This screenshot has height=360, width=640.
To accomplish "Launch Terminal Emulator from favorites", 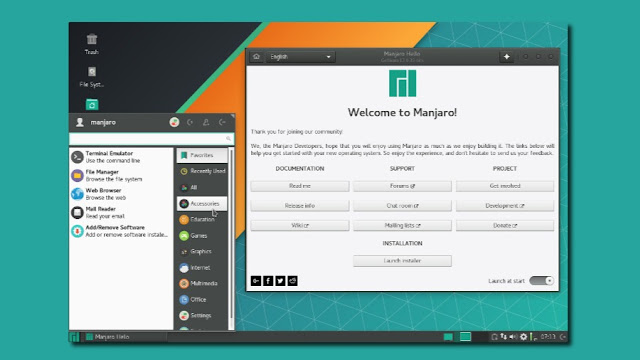I will (122, 157).
